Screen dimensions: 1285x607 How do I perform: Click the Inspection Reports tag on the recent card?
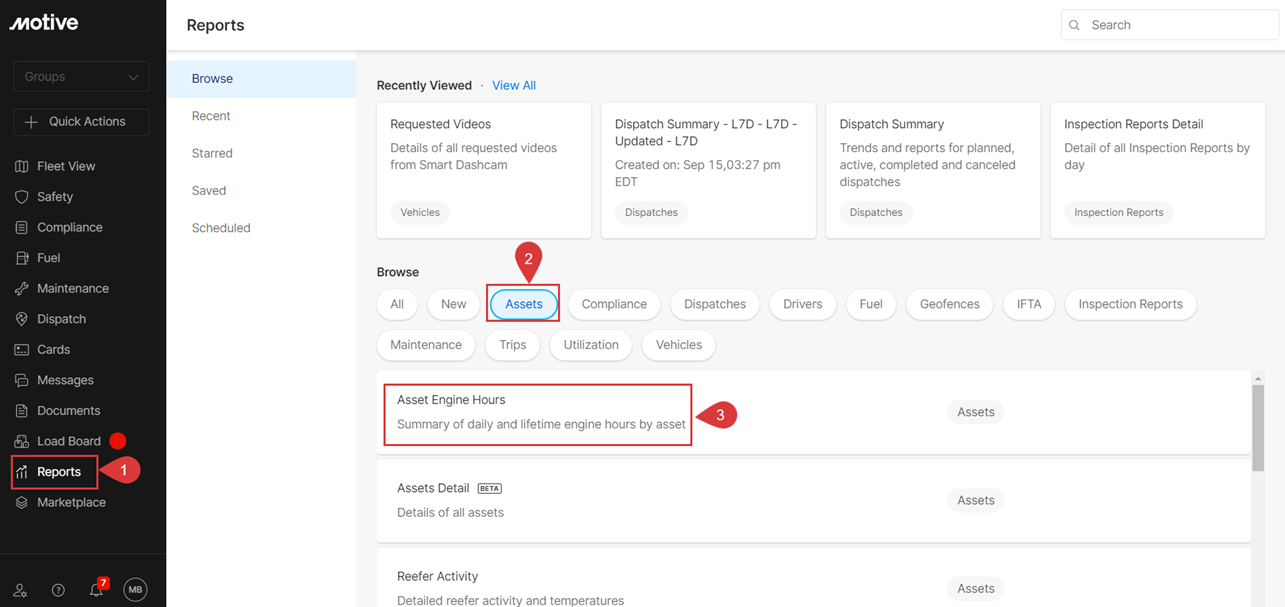pos(1119,213)
